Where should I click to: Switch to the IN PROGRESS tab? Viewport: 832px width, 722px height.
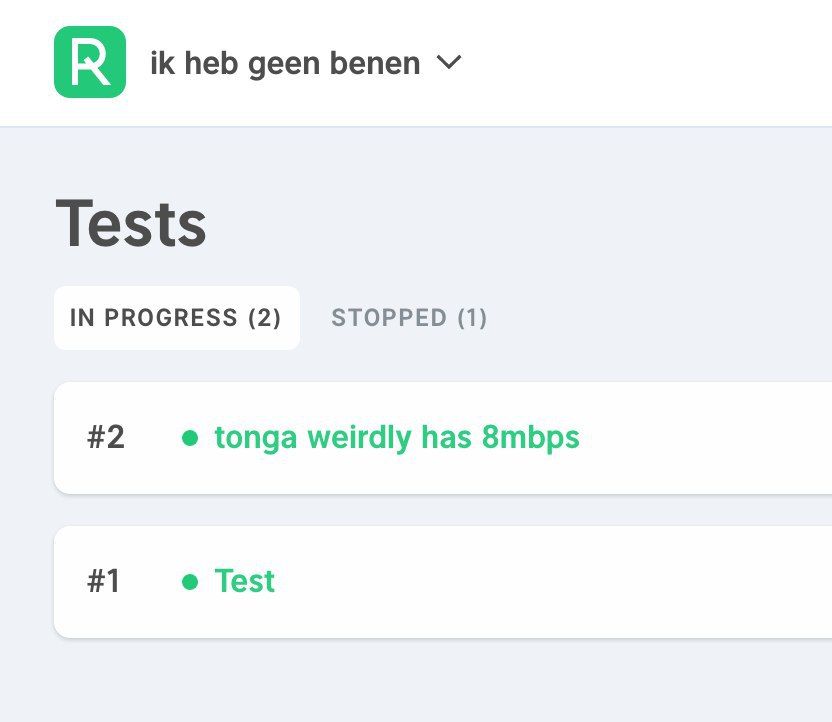176,318
